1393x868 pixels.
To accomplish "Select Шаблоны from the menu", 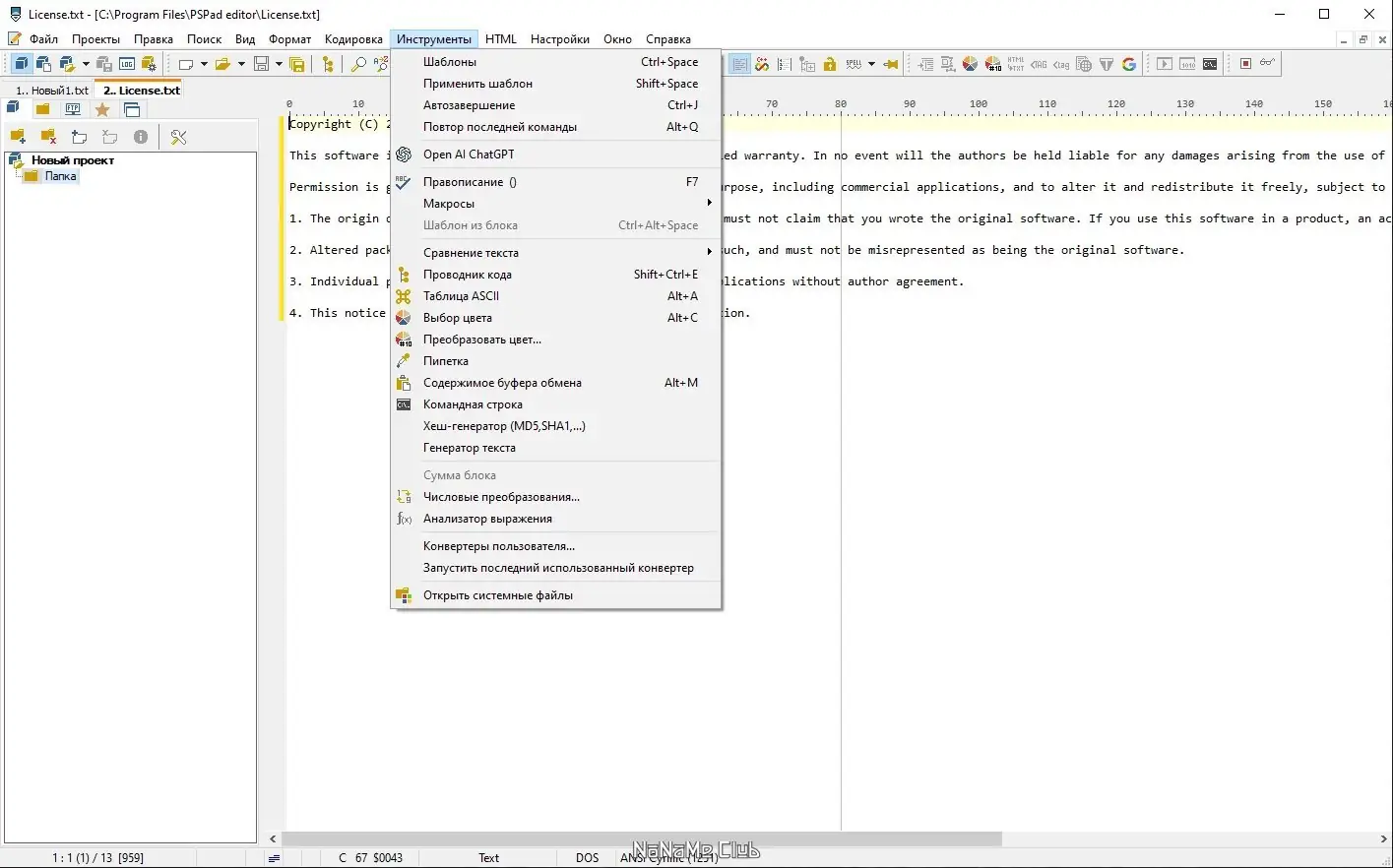I will pos(556,62).
